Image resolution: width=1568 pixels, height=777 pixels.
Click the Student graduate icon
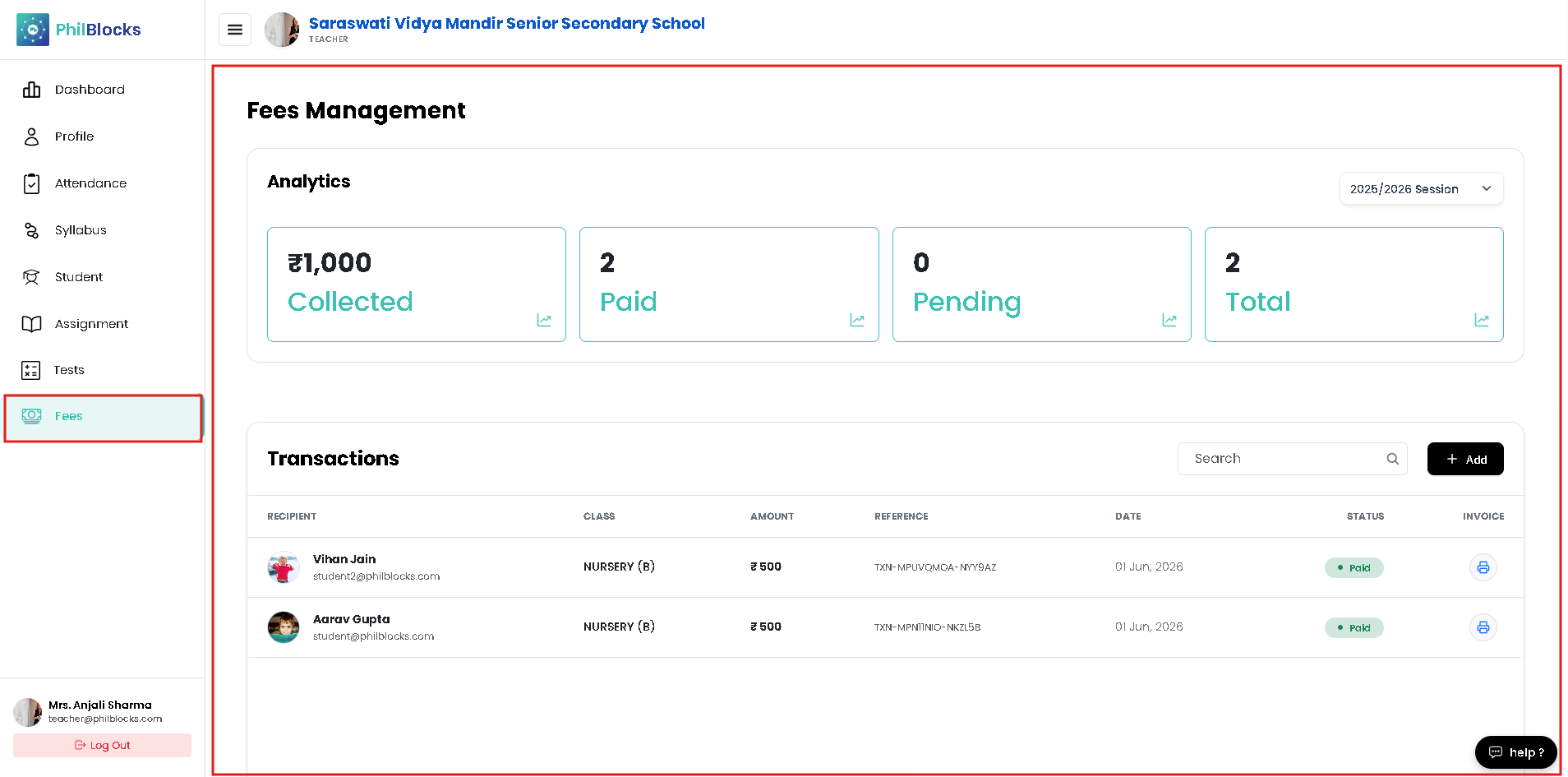[x=31, y=277]
